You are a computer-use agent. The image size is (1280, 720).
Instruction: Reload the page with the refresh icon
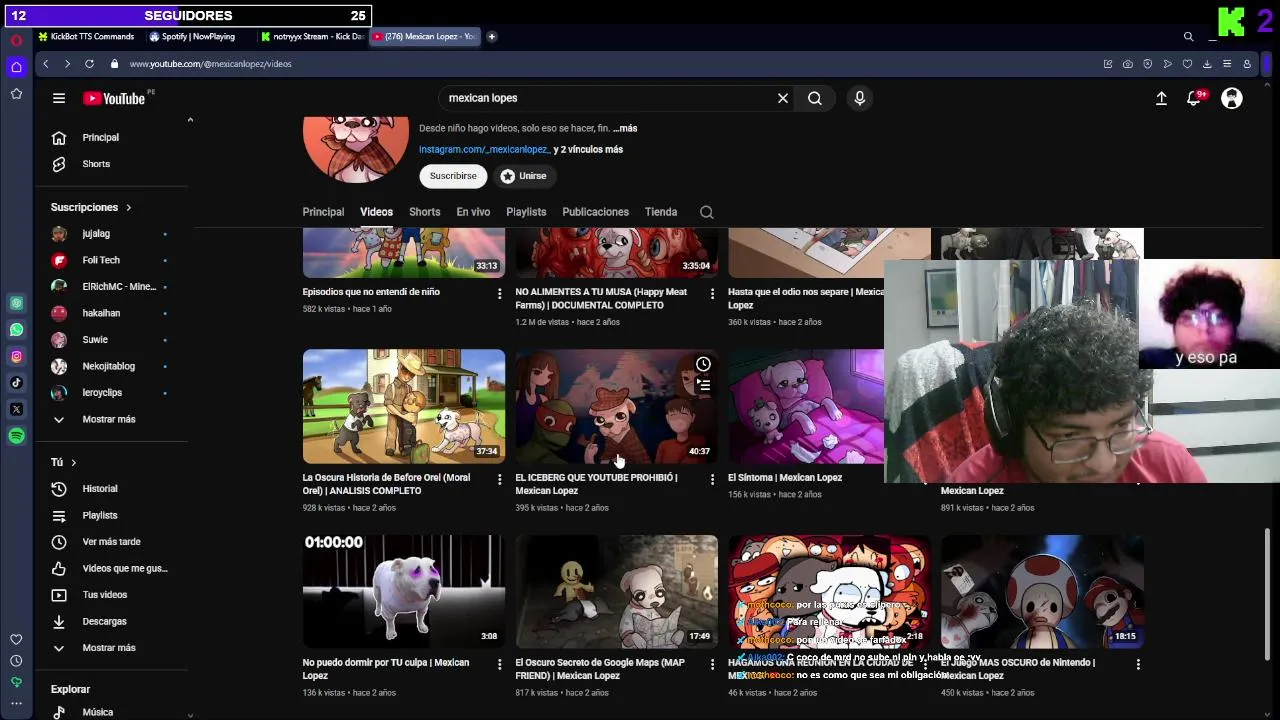pyautogui.click(x=89, y=64)
